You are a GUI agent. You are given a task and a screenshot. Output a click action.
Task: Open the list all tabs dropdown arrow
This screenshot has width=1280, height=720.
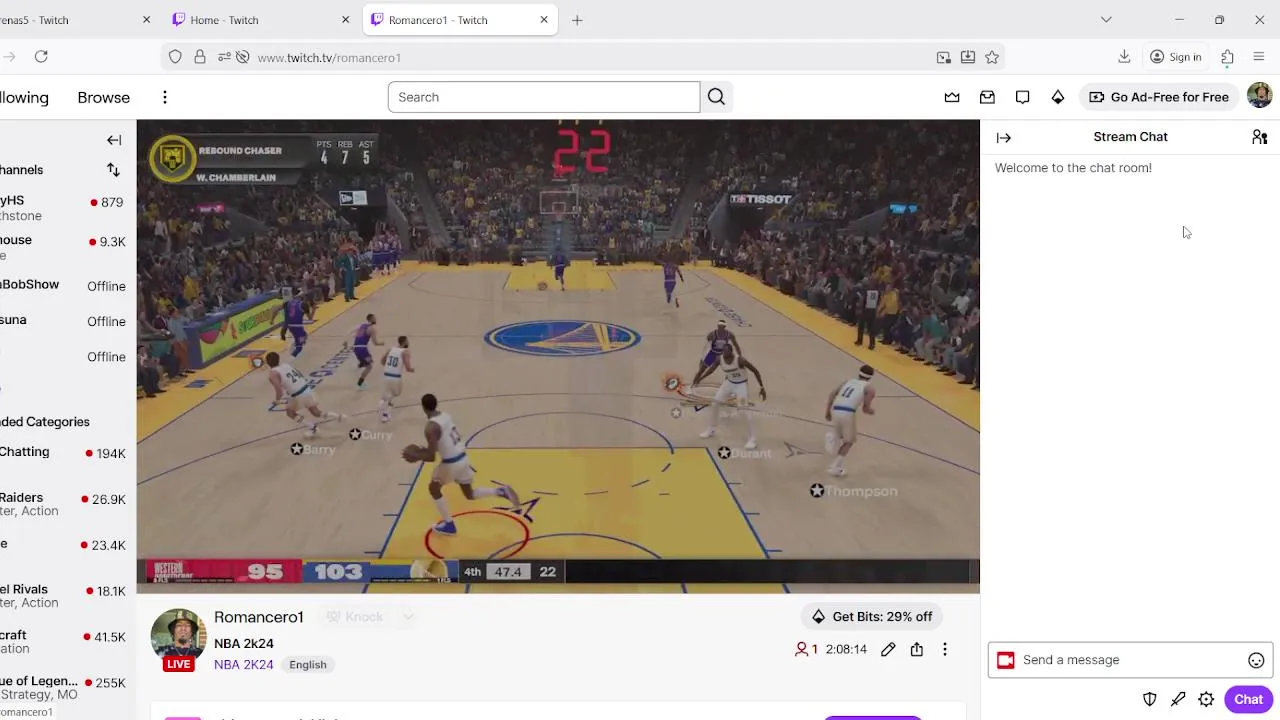click(x=1106, y=20)
